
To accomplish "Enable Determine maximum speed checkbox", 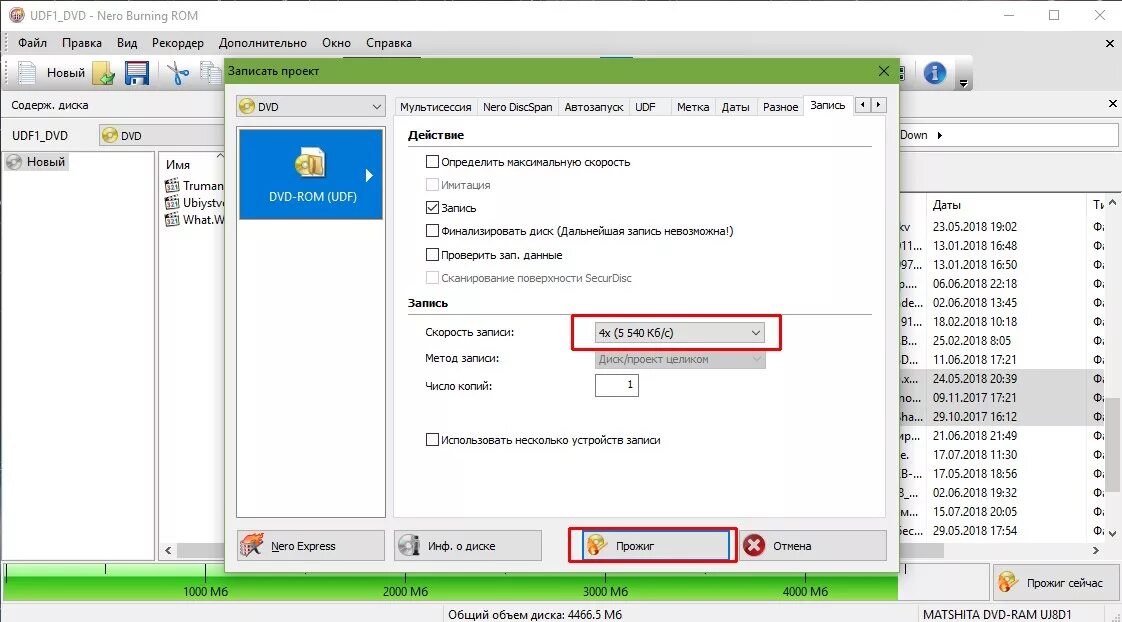I will pos(432,162).
